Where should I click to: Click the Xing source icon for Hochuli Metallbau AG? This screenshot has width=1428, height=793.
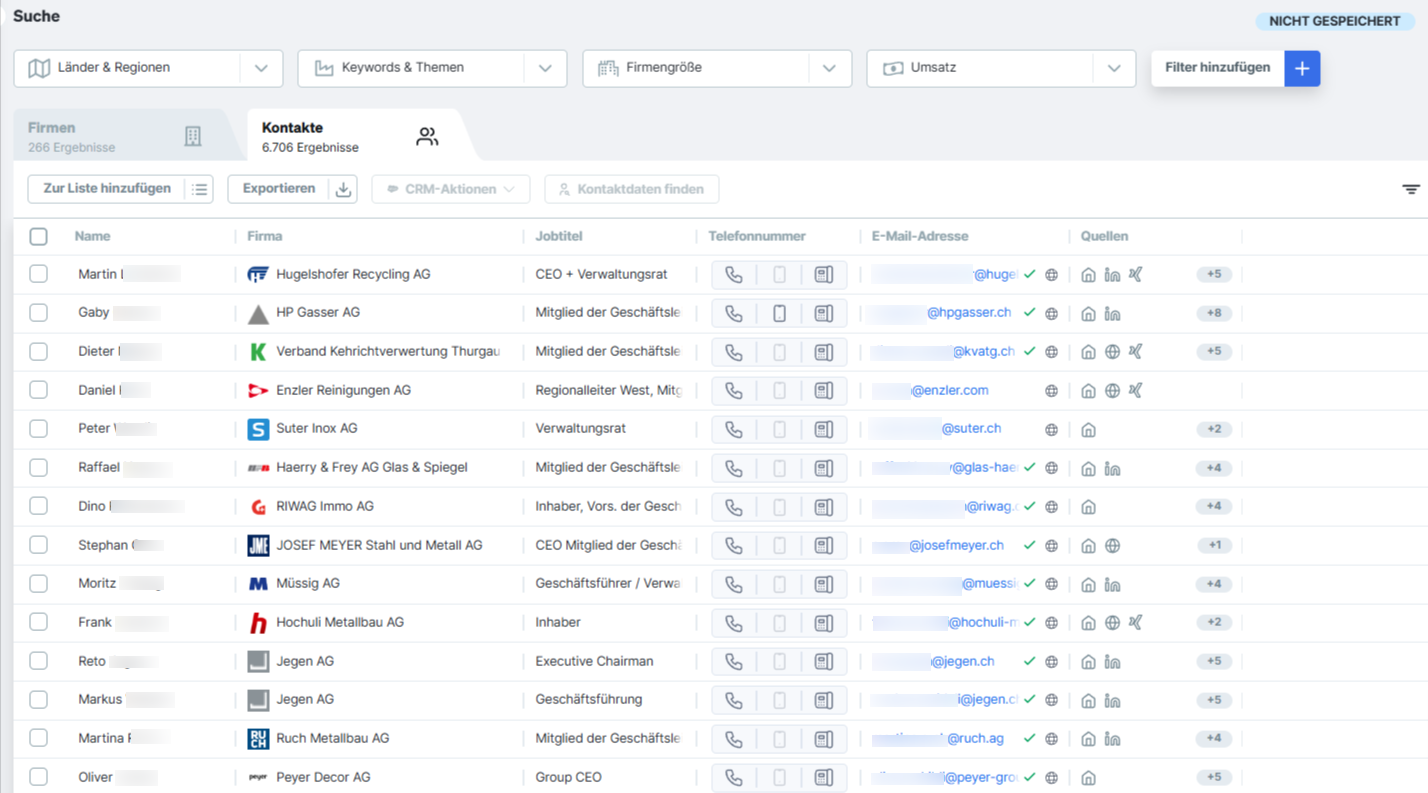click(x=1135, y=623)
